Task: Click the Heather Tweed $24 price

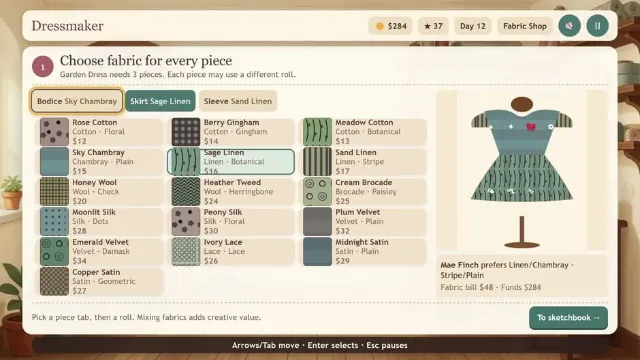Action: (211, 201)
